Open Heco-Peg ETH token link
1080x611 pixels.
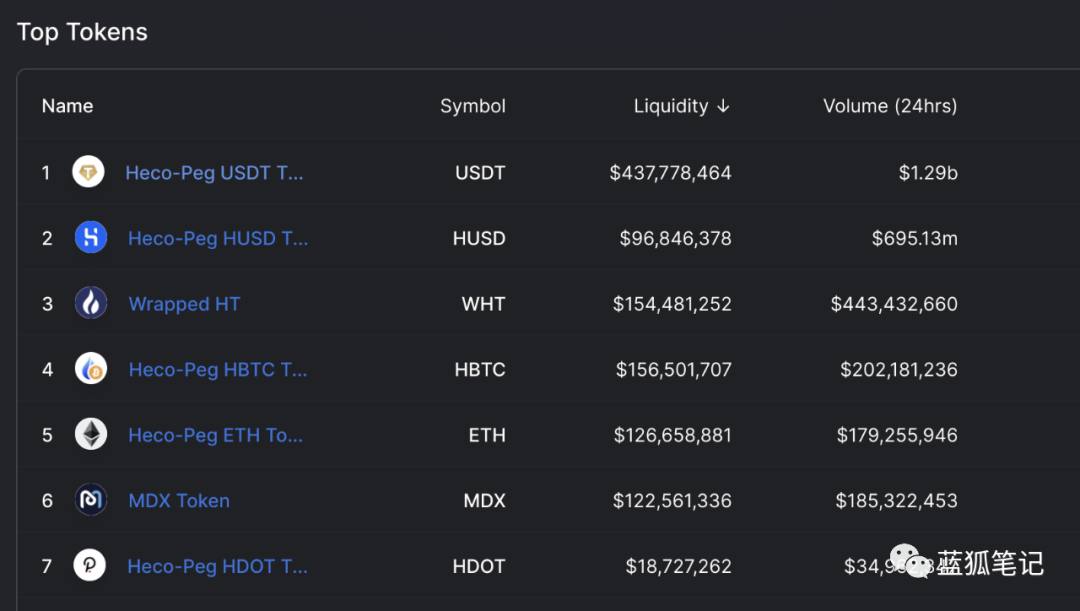click(x=215, y=435)
